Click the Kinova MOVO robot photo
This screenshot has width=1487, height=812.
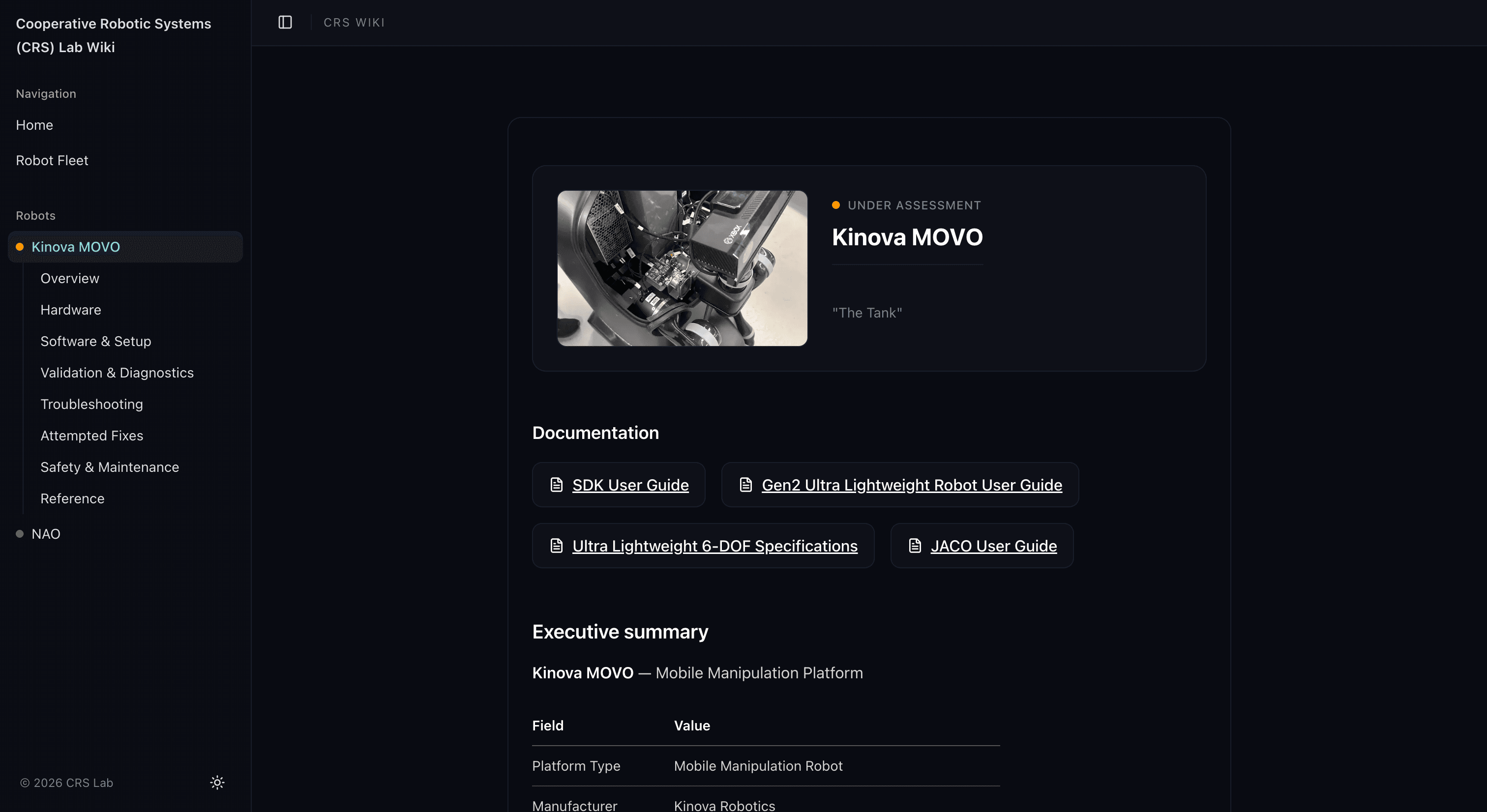coord(683,268)
